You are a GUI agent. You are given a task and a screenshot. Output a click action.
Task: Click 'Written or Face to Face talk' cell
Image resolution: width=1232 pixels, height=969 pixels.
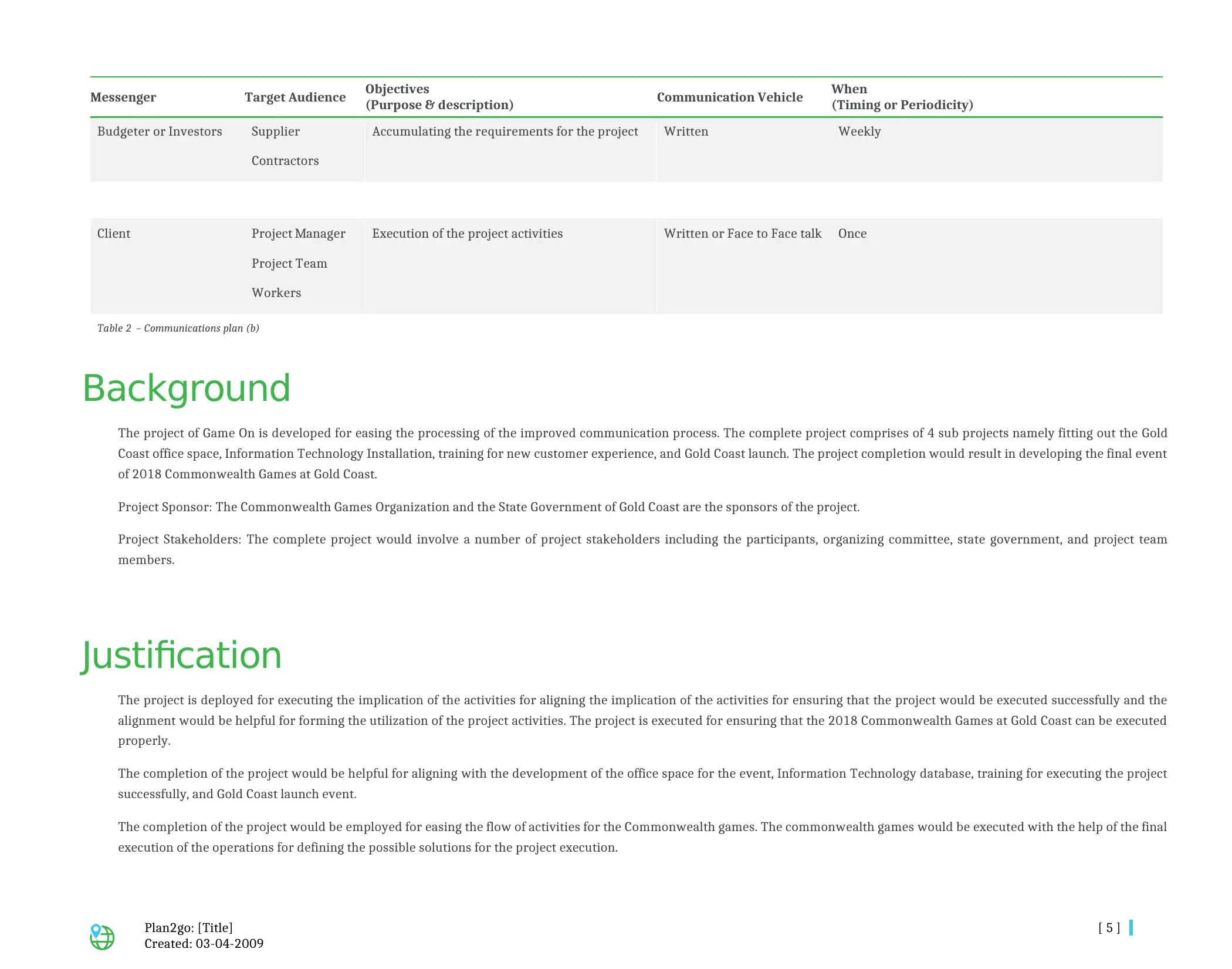(743, 234)
